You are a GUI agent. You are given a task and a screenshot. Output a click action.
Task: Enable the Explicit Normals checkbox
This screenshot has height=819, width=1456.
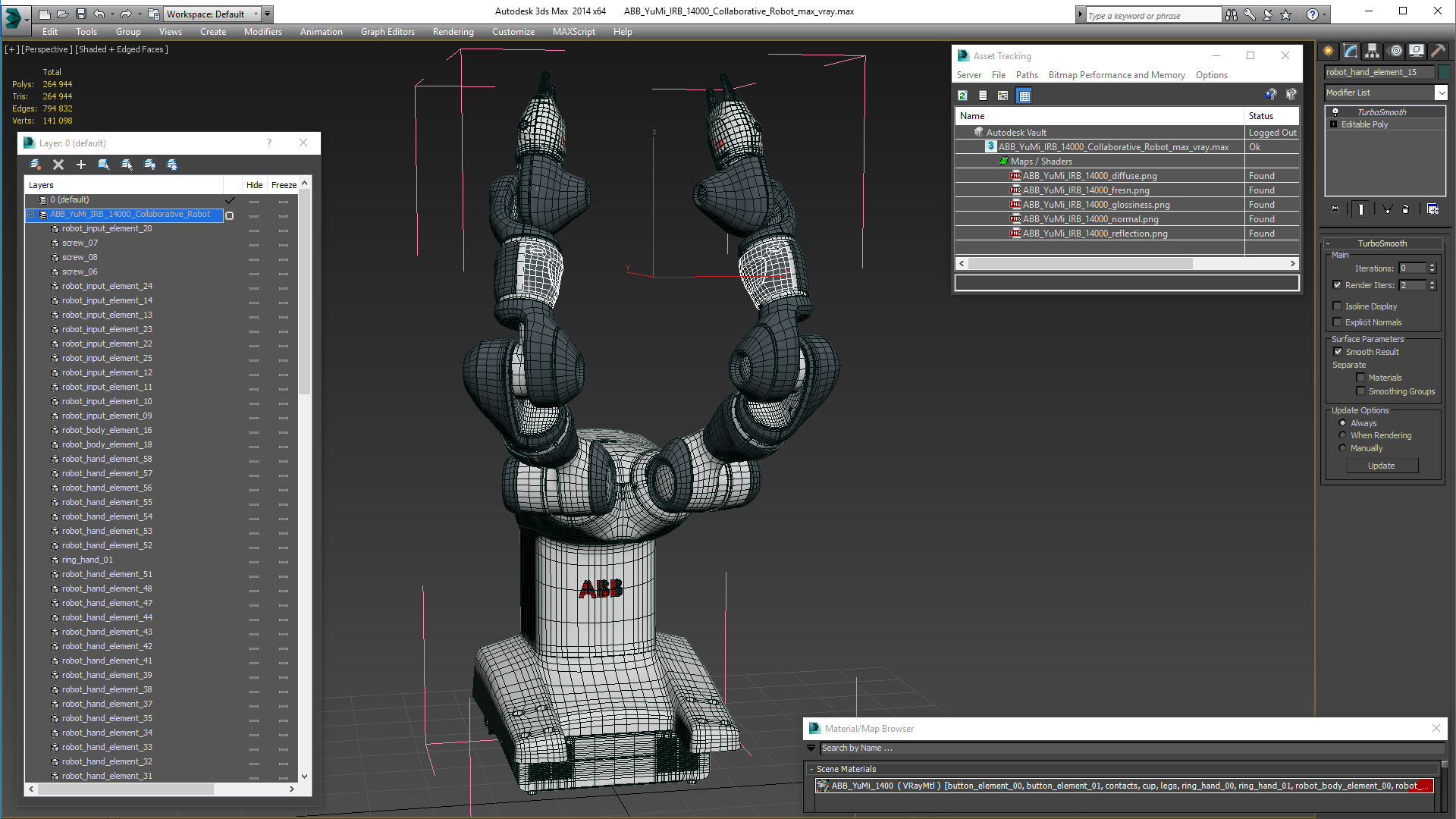[1338, 322]
